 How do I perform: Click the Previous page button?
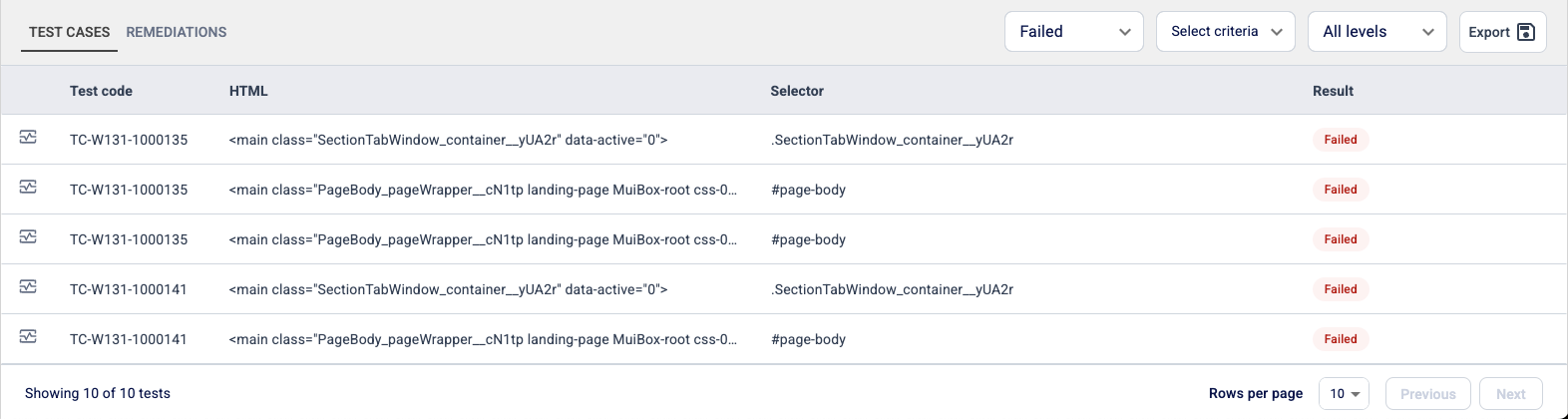tap(1428, 394)
